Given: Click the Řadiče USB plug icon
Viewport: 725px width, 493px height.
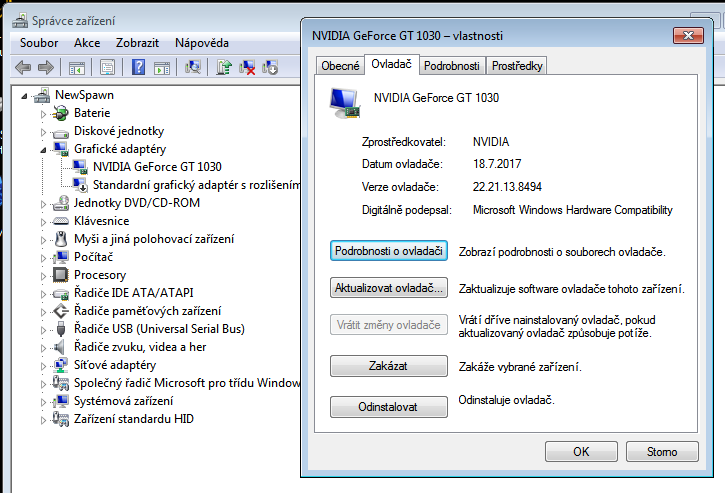Looking at the screenshot, I should coord(61,329).
